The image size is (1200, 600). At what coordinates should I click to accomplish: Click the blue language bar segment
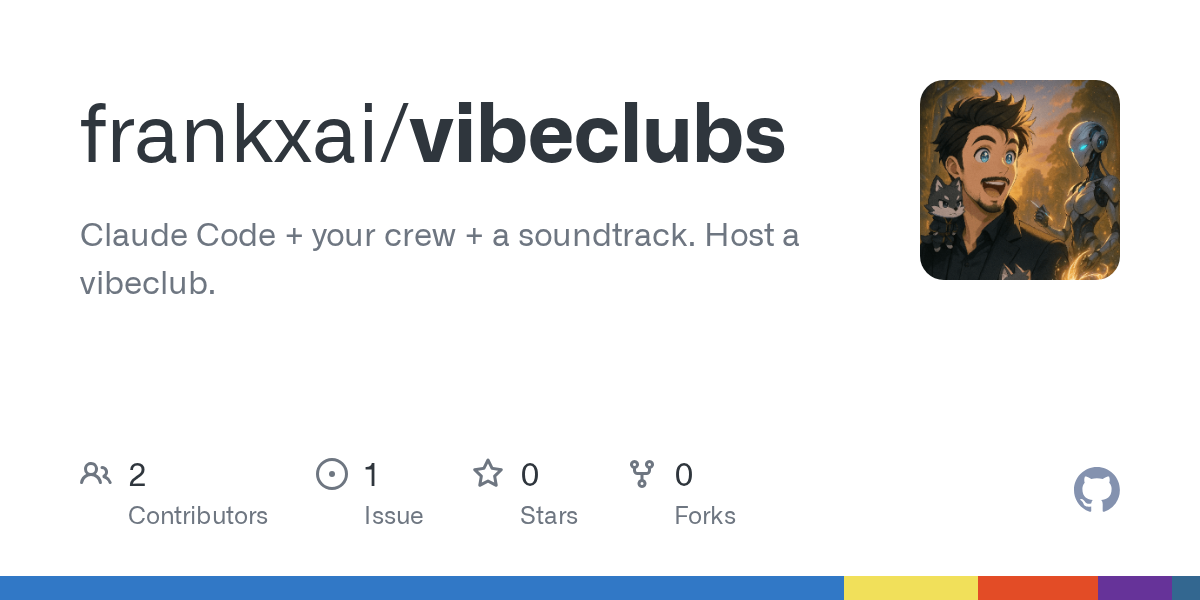coord(422,588)
